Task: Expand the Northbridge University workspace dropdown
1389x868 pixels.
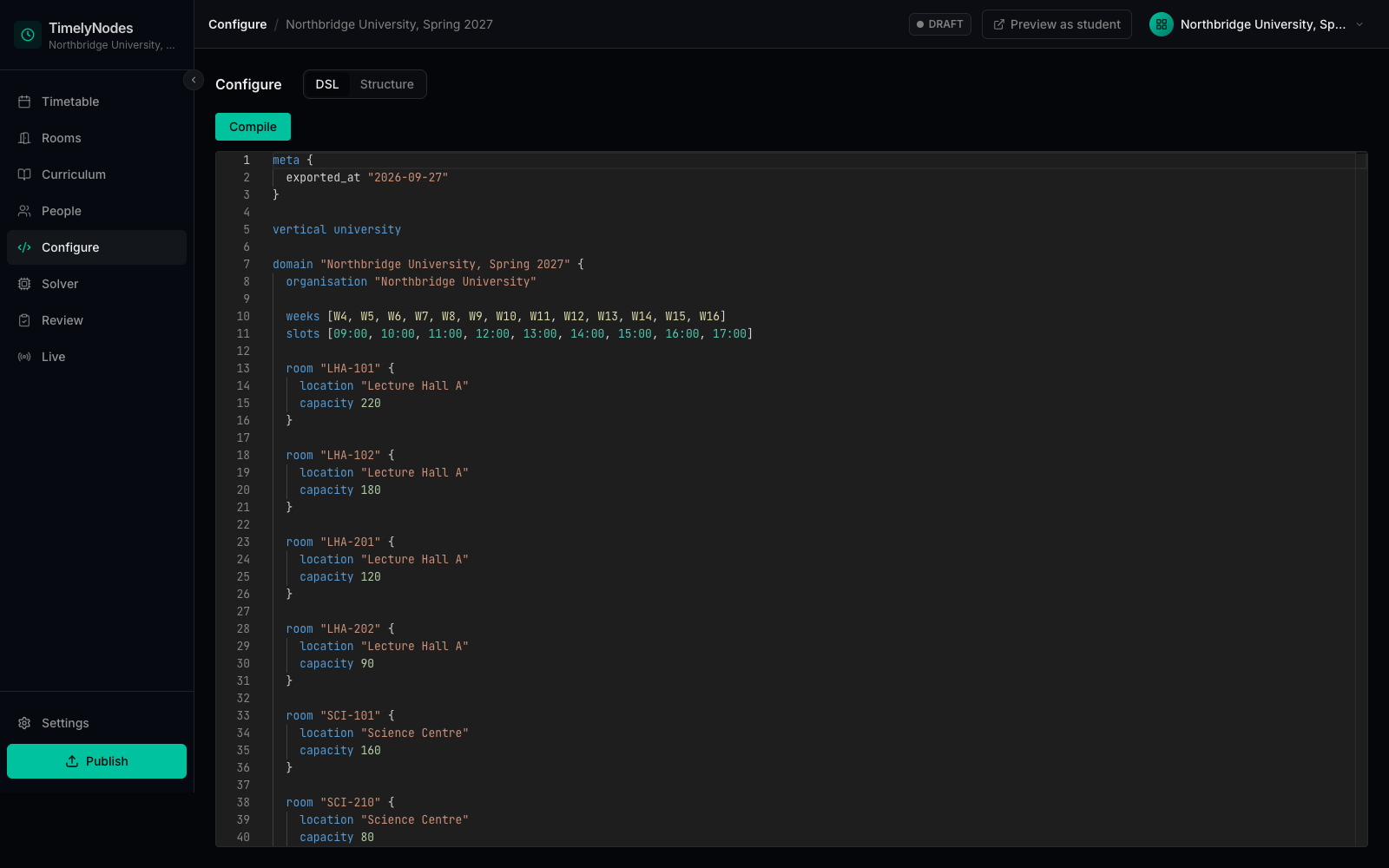Action: (1257, 24)
